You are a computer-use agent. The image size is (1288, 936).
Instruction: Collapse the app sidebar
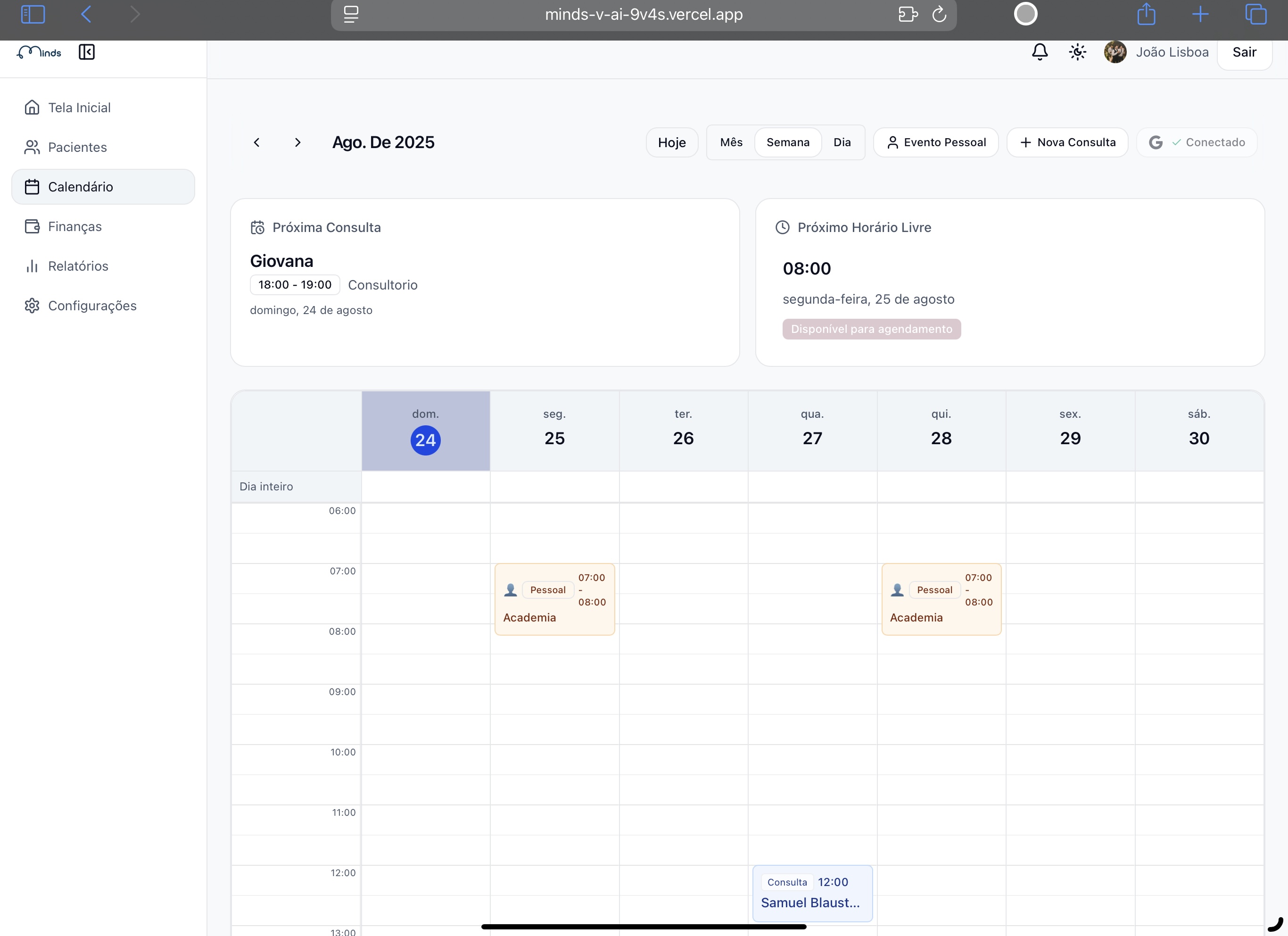click(x=87, y=52)
